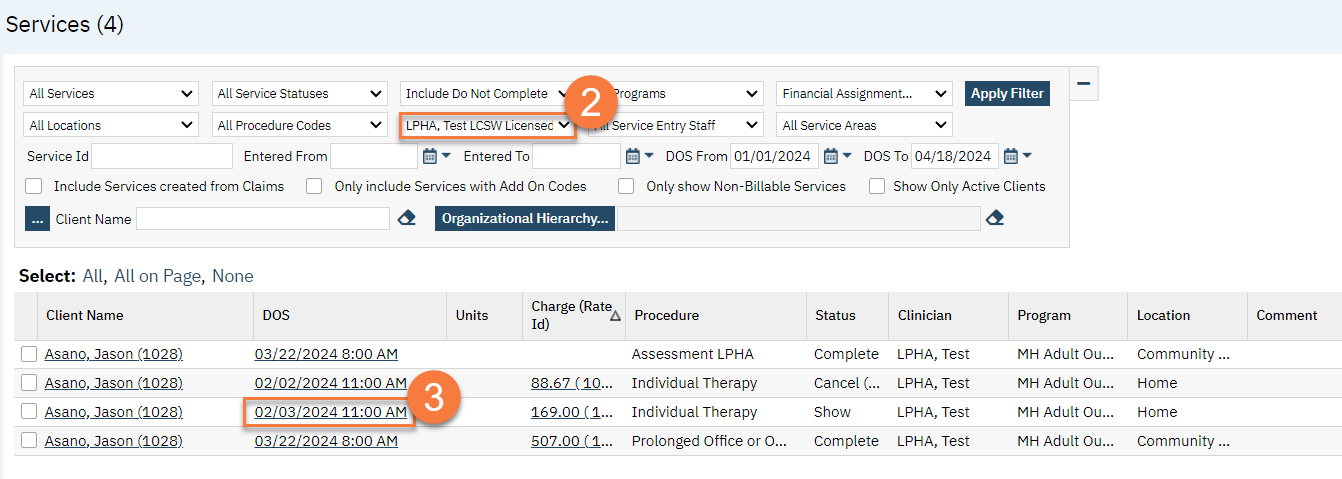Click into the Service Id field

[162, 156]
